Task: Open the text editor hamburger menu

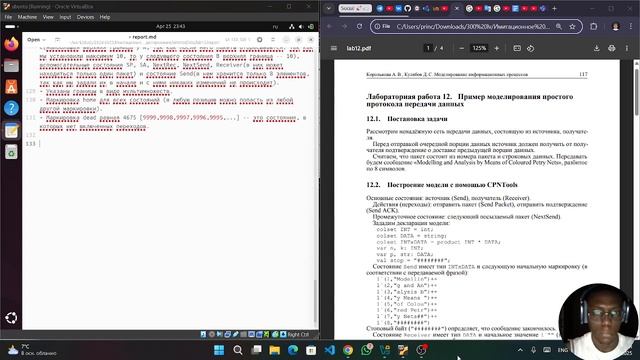Action: 273,40
